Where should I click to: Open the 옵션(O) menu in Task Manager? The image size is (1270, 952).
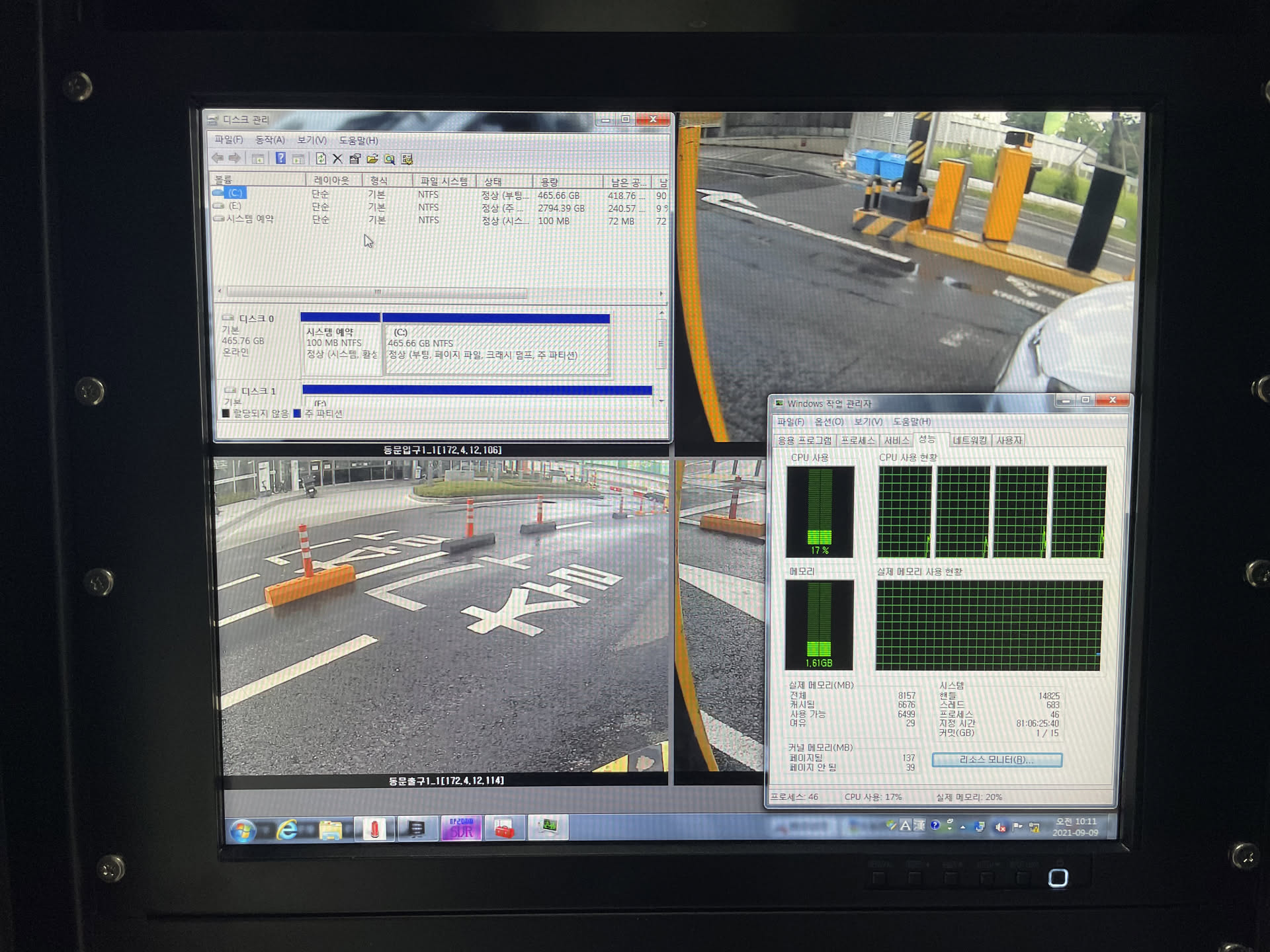click(829, 422)
